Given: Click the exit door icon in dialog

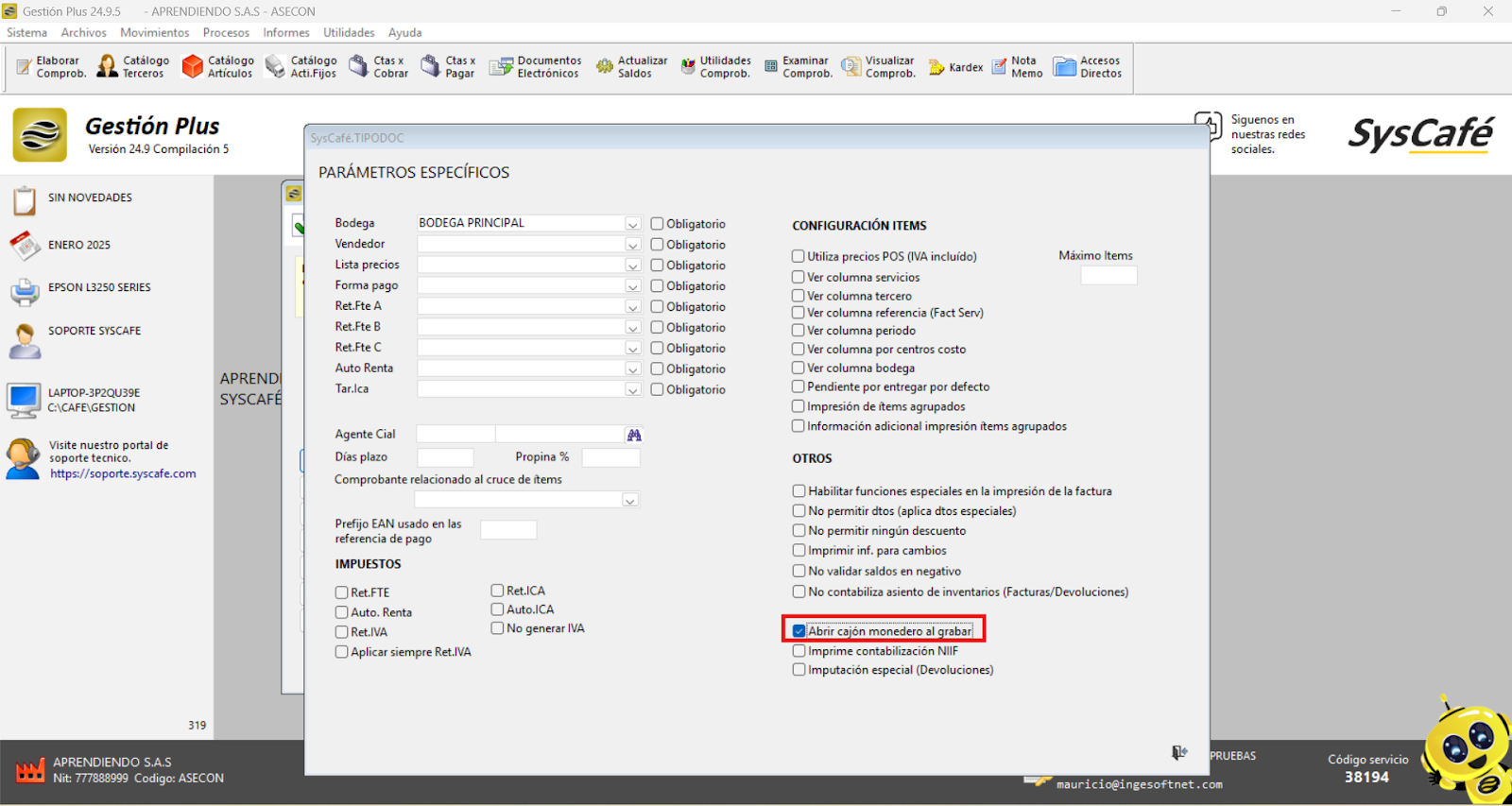Looking at the screenshot, I should pyautogui.click(x=1178, y=752).
